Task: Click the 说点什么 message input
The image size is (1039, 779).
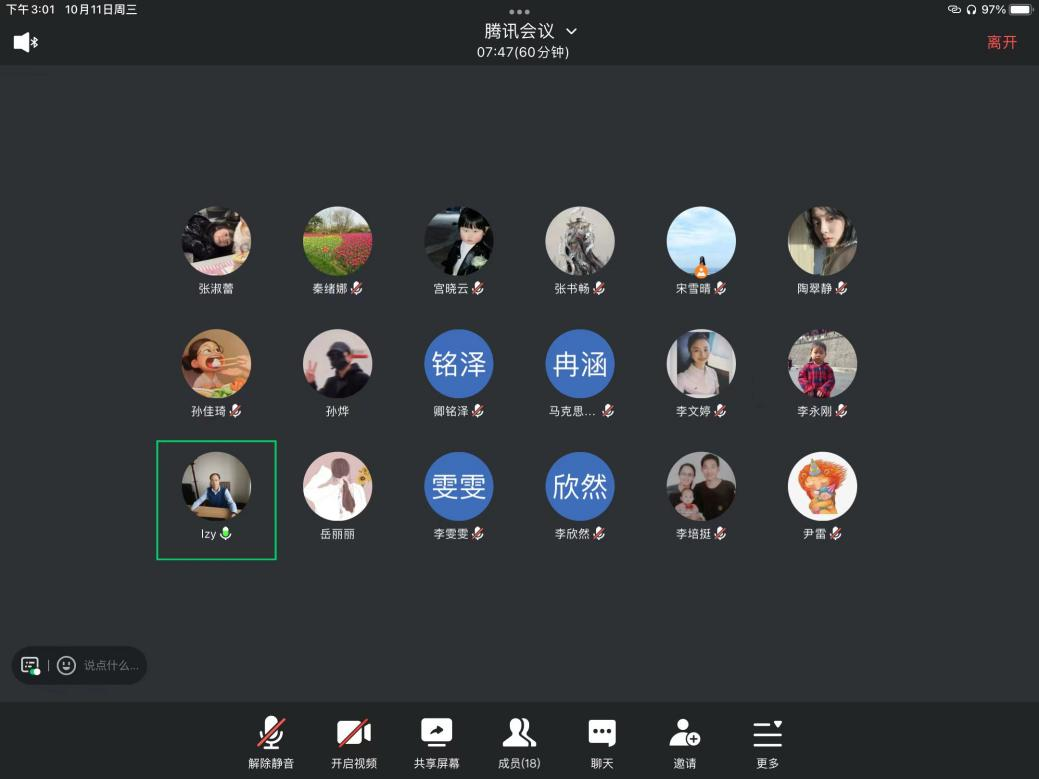Action: [110, 665]
